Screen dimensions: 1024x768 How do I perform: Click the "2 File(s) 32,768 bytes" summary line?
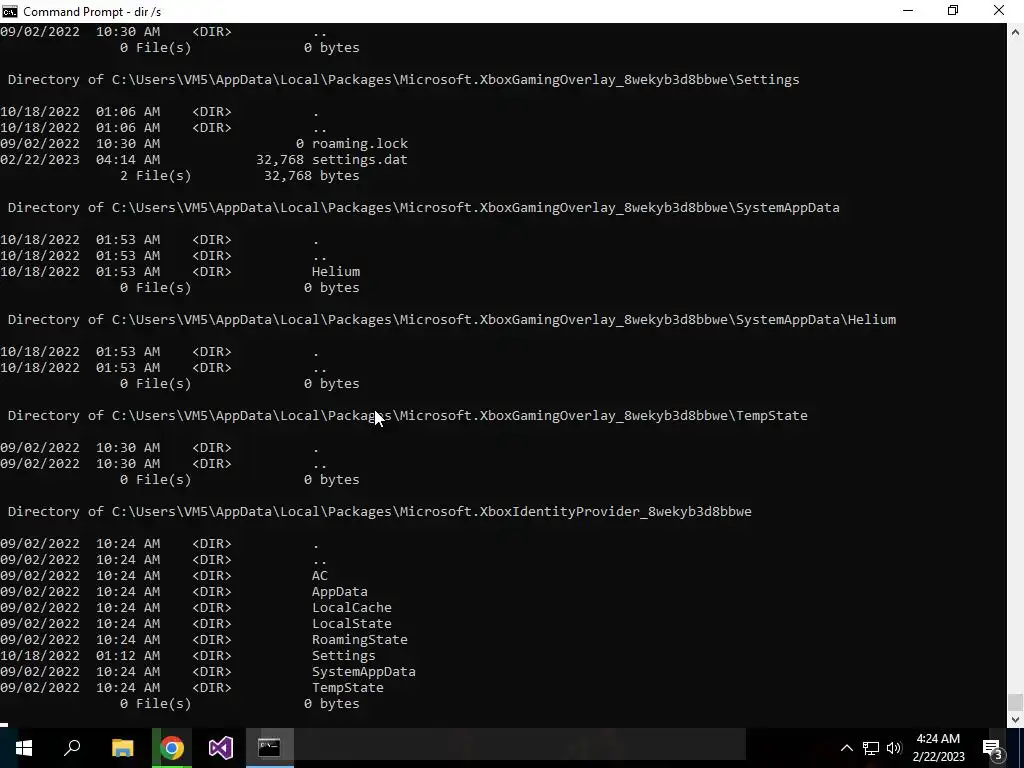240,176
